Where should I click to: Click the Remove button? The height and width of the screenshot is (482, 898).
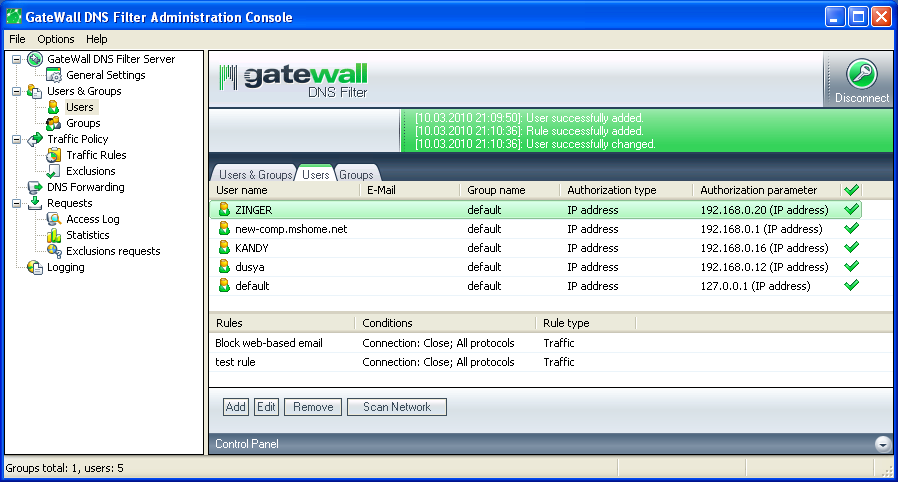(313, 407)
